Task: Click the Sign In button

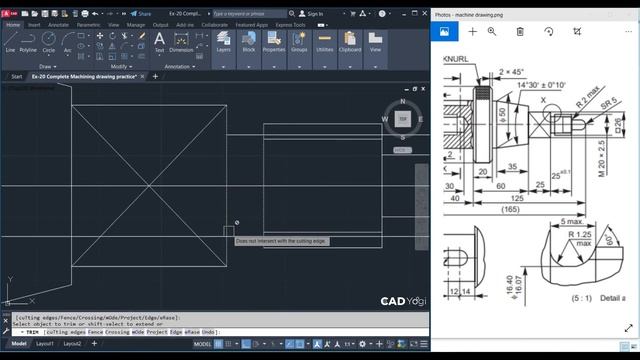Action: [x=311, y=13]
